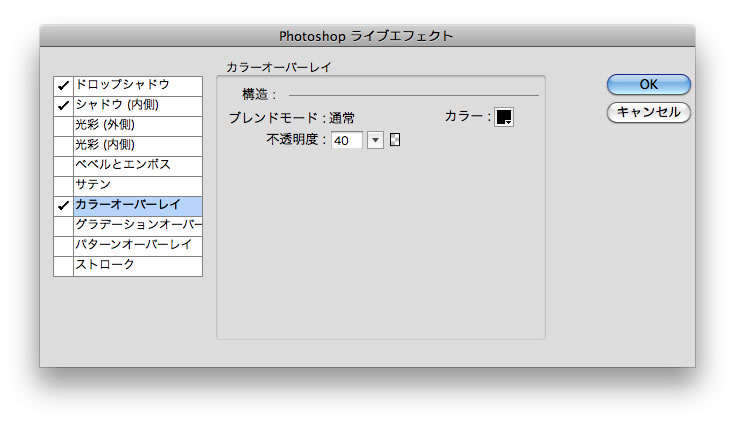This screenshot has width=735, height=422.
Task: Select the 光彩 (内側) list row
Action: click(x=138, y=146)
